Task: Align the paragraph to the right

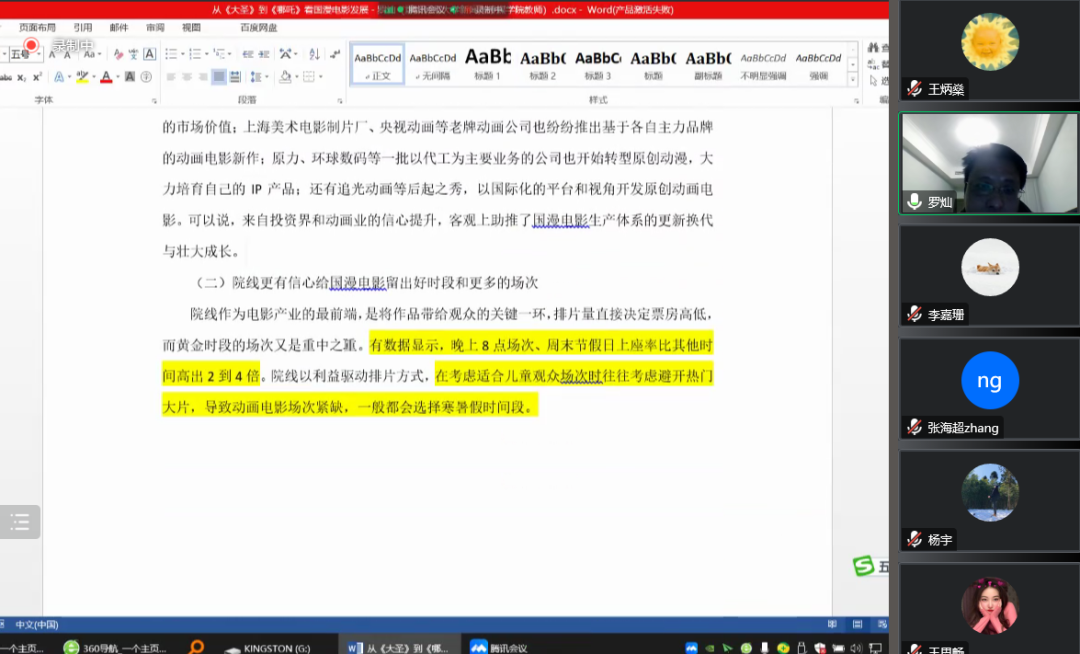Action: (x=202, y=77)
